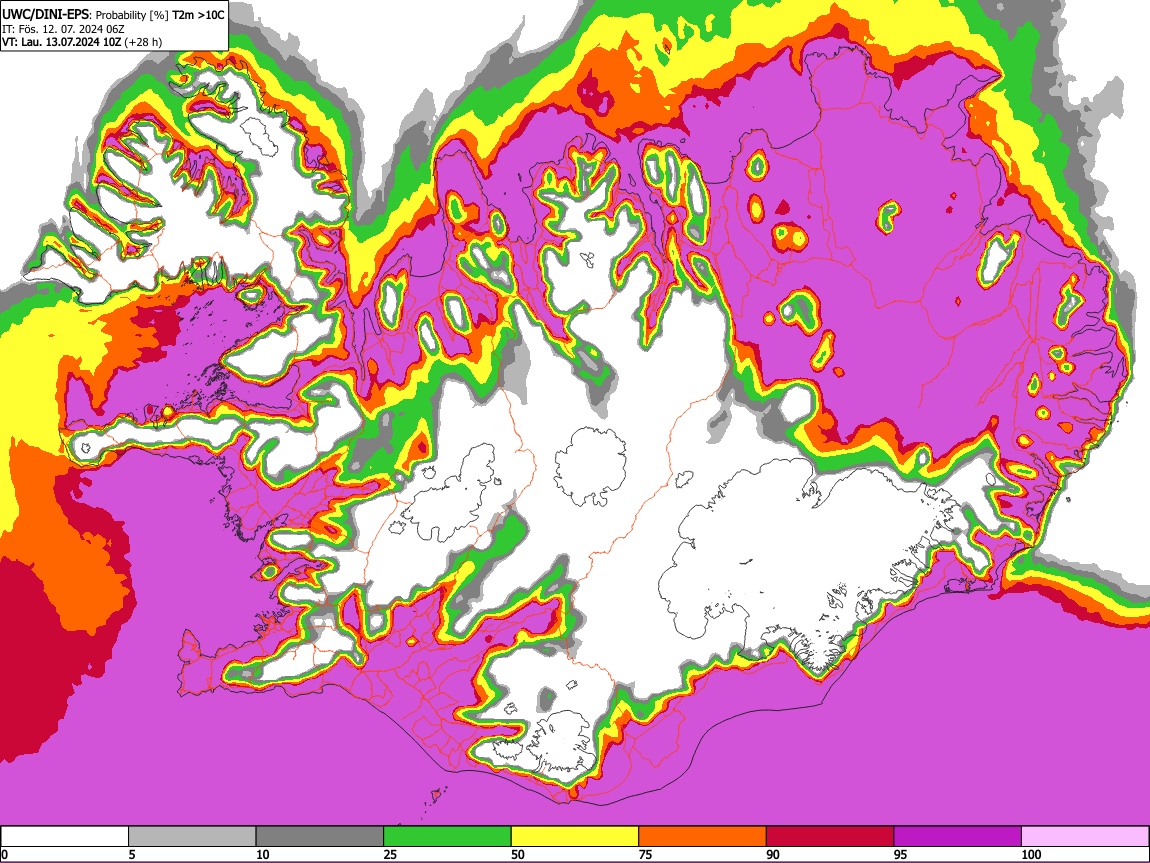
Task: Click the '(+28 h)' forecast offset text
Action: (143, 42)
